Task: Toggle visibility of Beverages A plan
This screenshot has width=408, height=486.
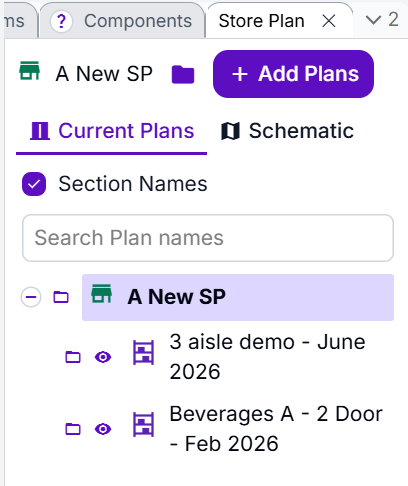Action: (x=103, y=429)
